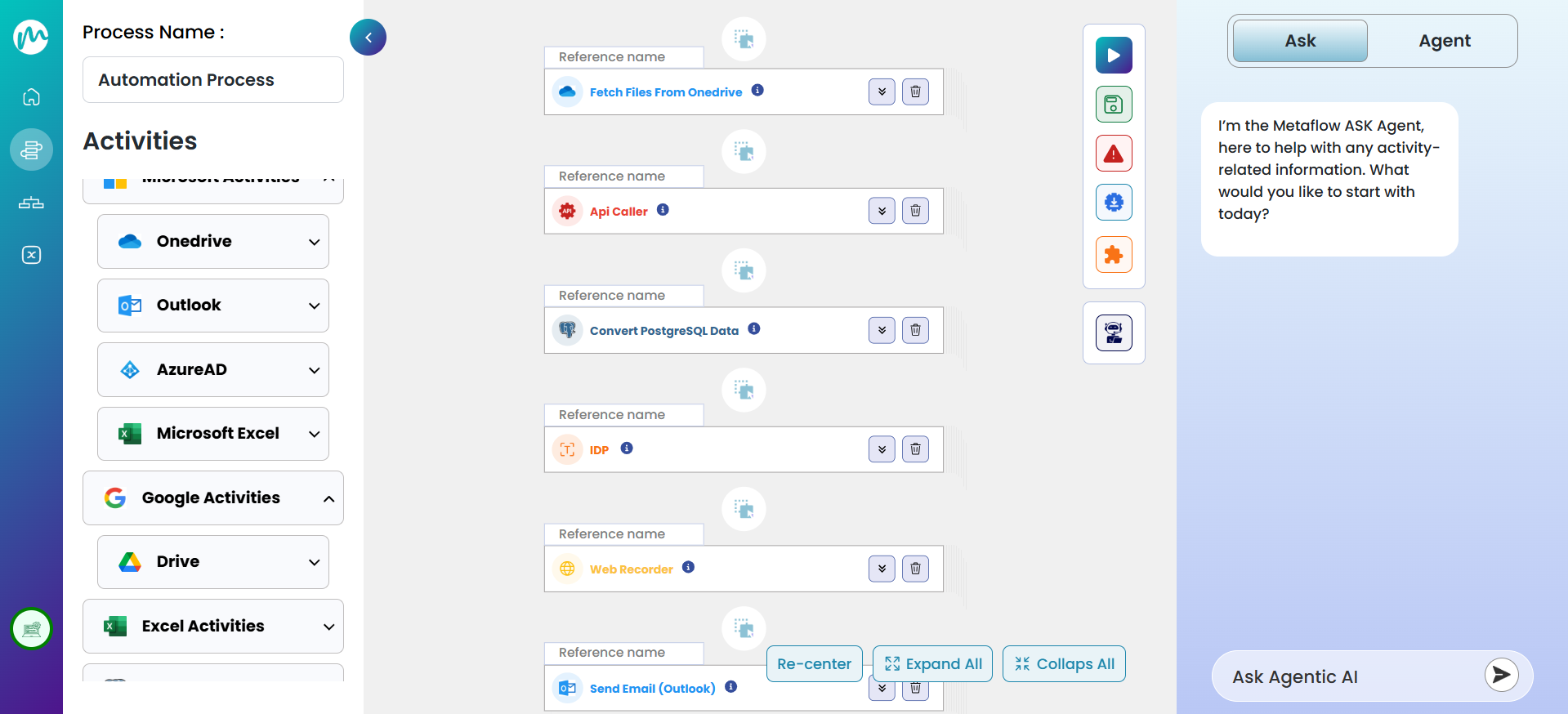
Task: Open the Activities panel from the left sidebar
Action: [x=31, y=149]
